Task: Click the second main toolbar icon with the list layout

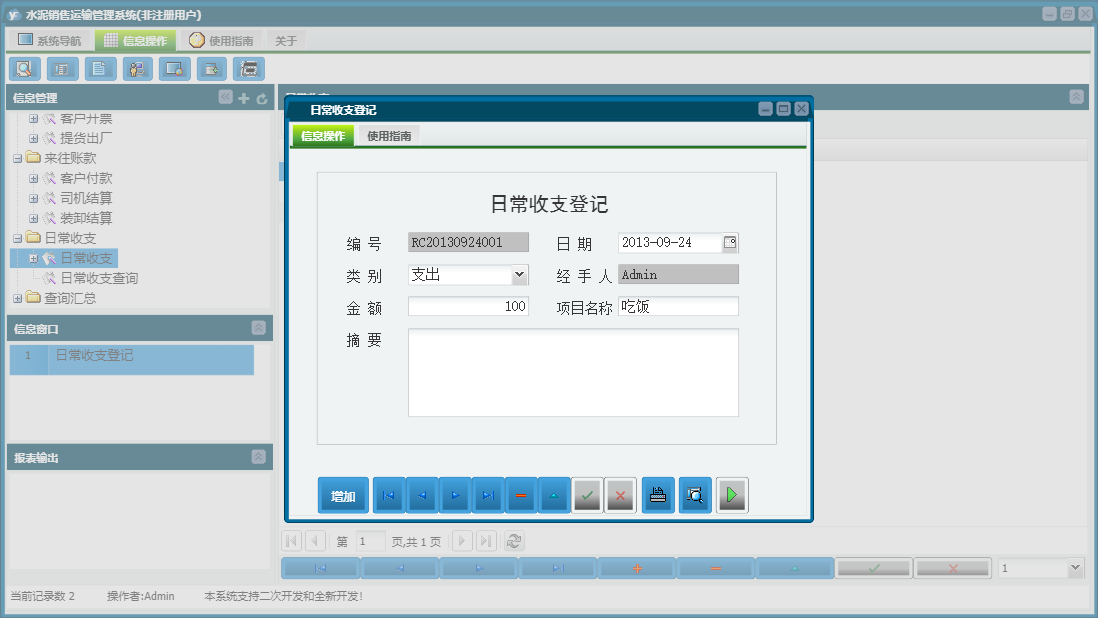Action: point(62,69)
